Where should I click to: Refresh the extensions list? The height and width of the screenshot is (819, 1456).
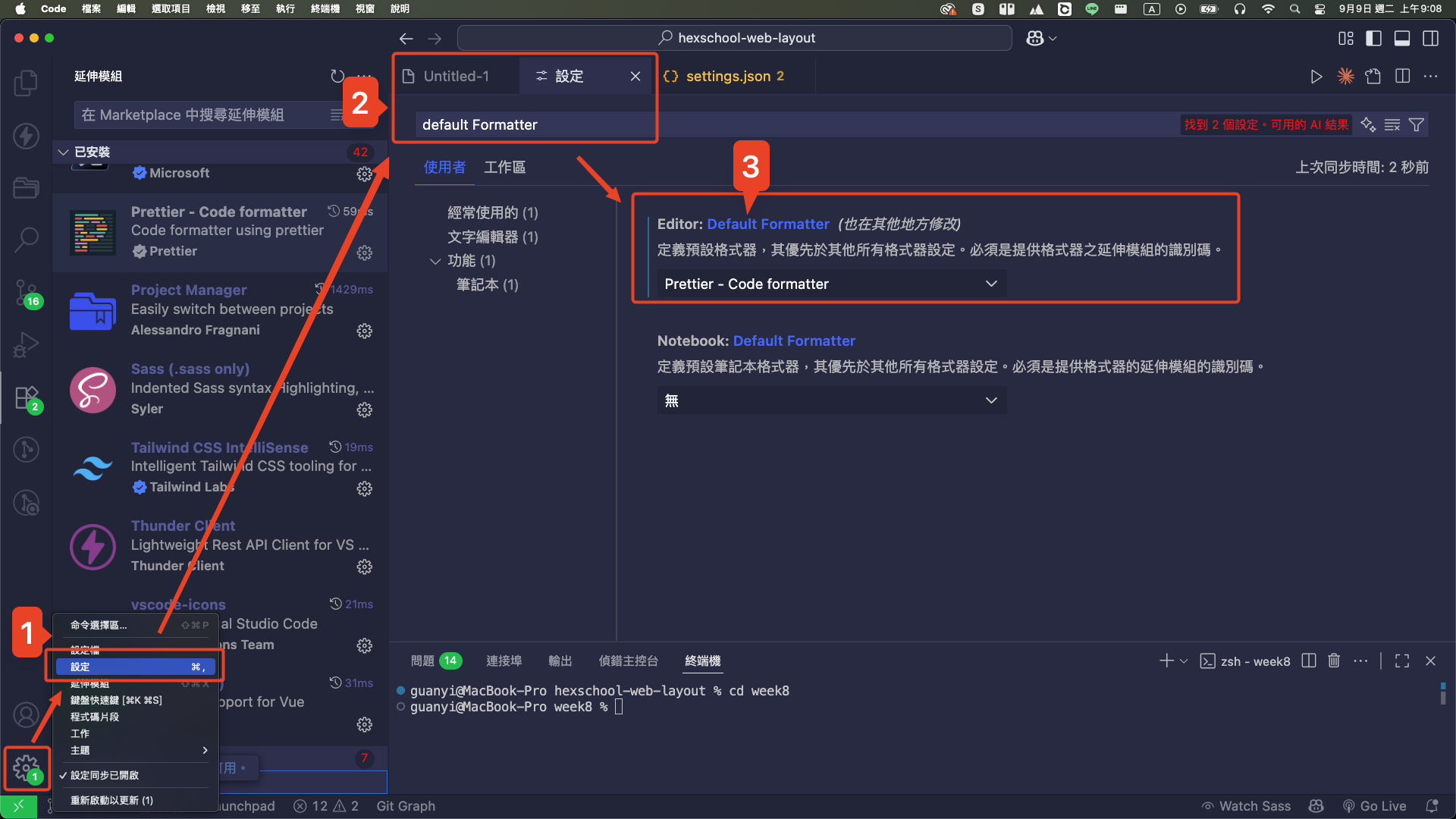[x=337, y=76]
